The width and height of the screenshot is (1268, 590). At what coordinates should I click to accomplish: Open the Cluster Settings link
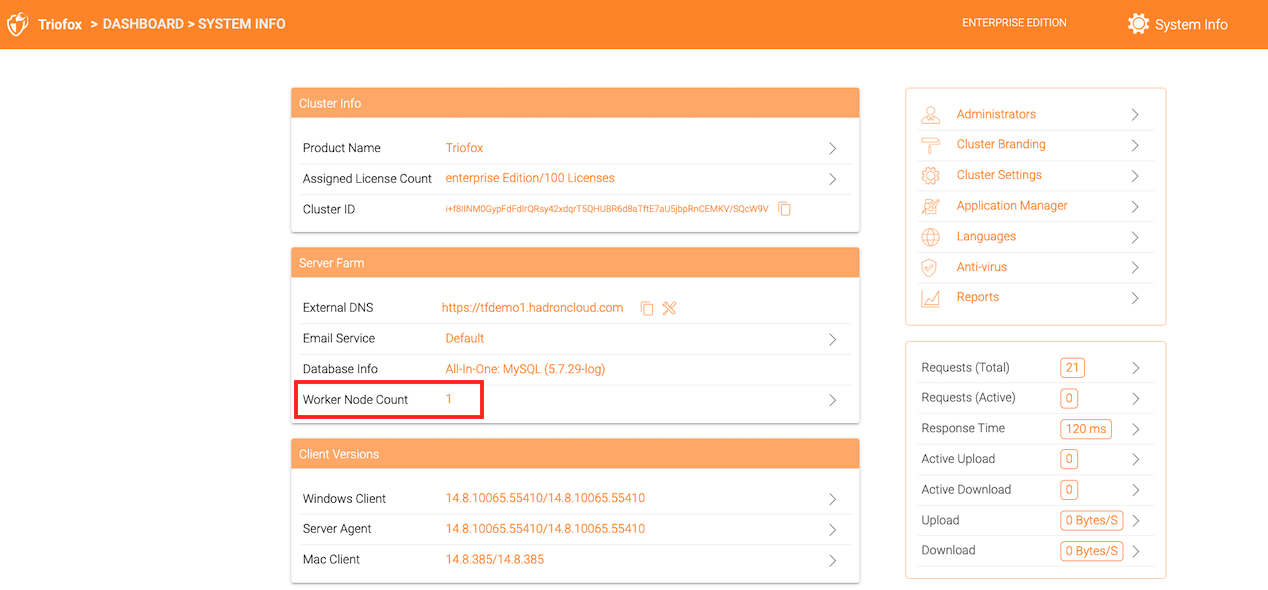click(x=999, y=175)
